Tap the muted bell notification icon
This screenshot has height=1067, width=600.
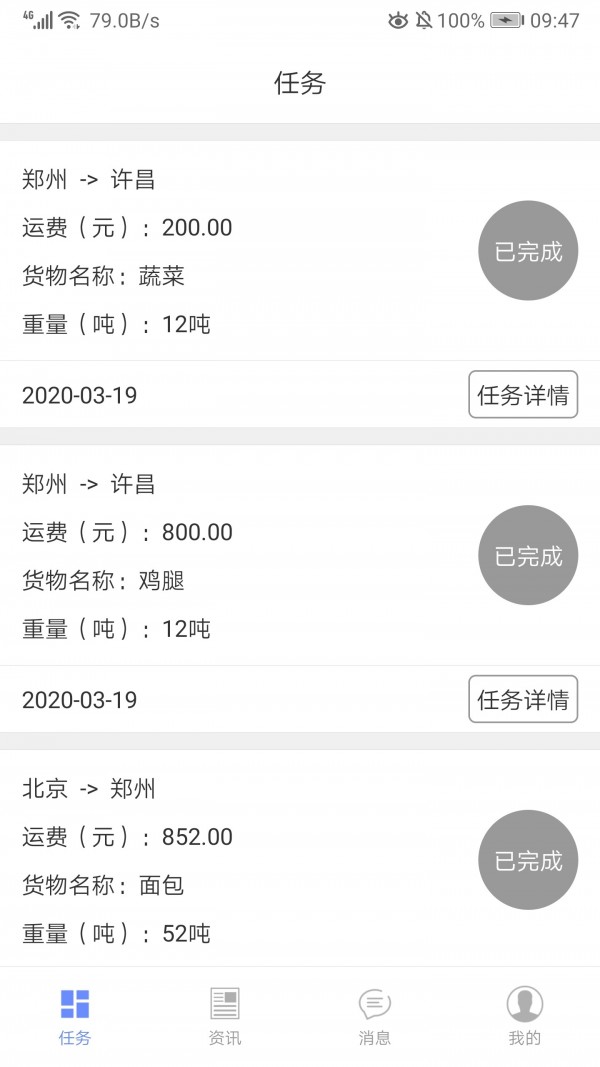[425, 20]
